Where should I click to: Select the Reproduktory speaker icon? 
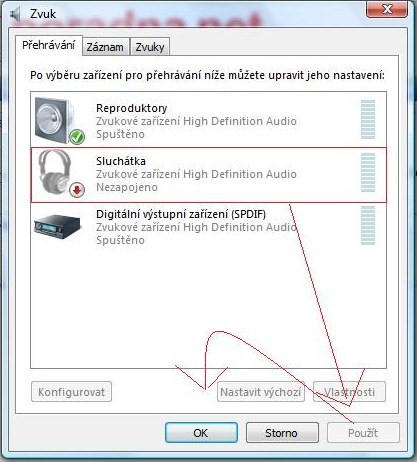(x=55, y=121)
